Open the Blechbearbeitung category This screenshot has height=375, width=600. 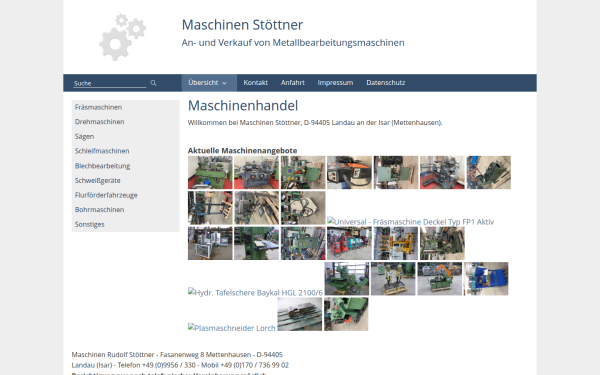(x=103, y=166)
